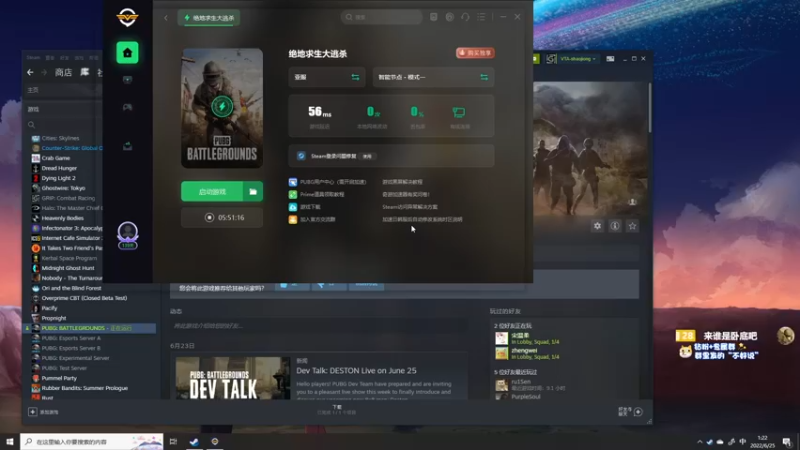Screen dimensions: 800x450
Task: Click the green 启动游戏 launch button
Action: [x=212, y=191]
